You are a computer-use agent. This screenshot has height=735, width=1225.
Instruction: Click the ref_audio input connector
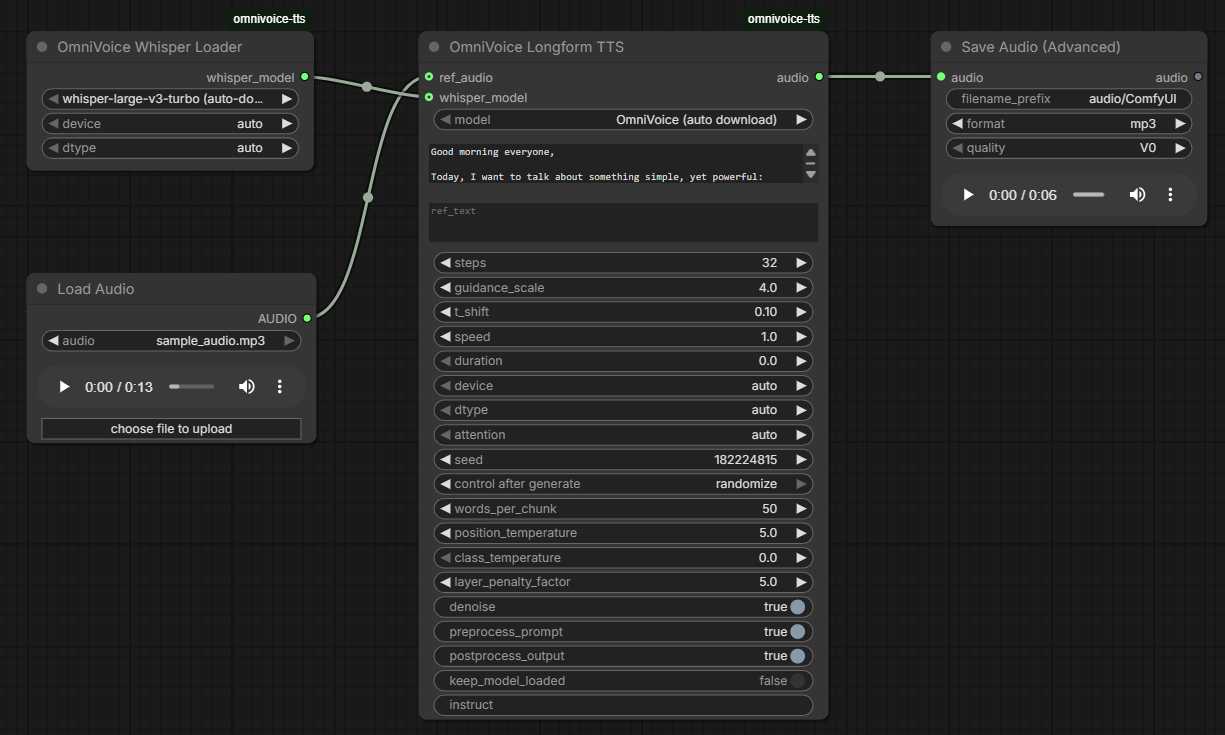pos(429,77)
